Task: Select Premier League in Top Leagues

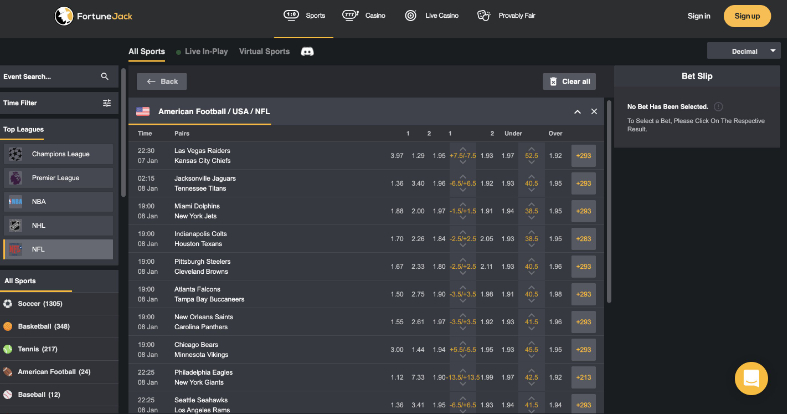Action: click(58, 178)
